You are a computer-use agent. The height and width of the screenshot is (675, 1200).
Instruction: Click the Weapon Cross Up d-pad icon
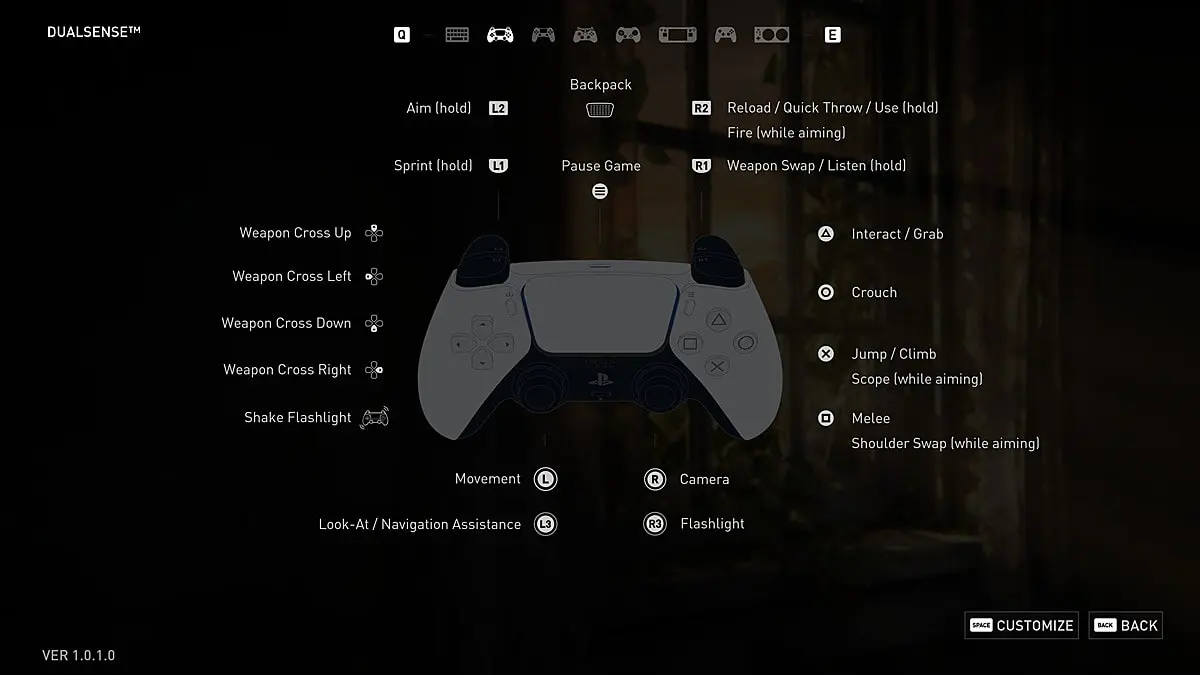point(373,232)
